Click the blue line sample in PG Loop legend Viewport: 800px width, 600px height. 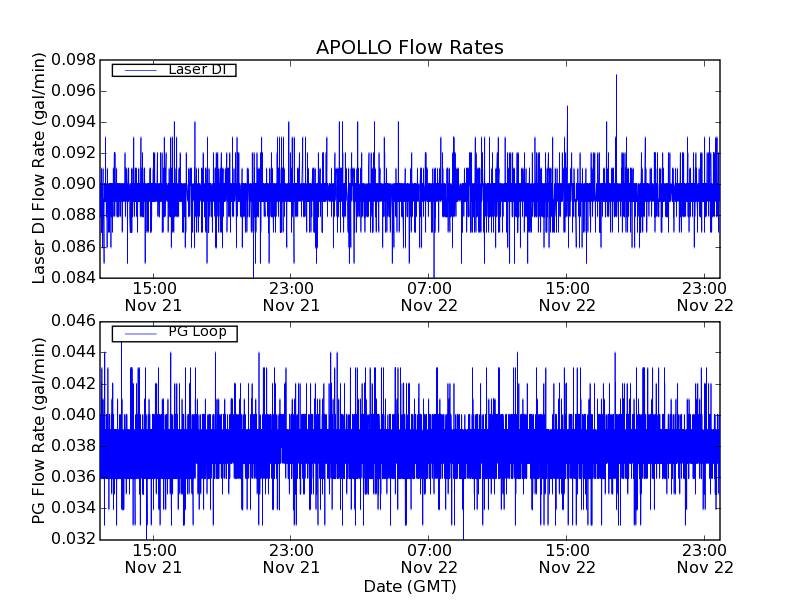point(138,333)
